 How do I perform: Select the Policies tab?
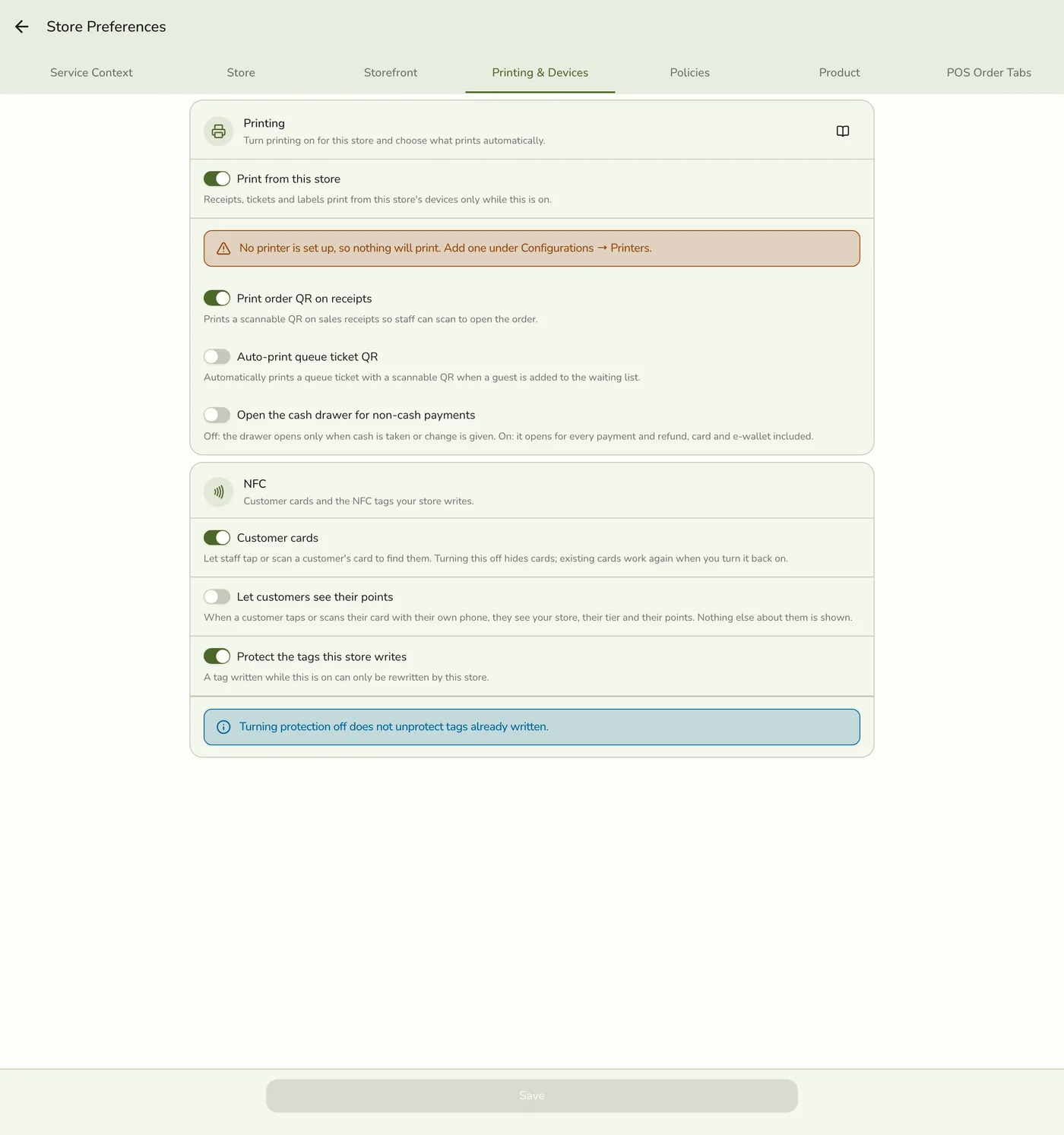pos(690,73)
